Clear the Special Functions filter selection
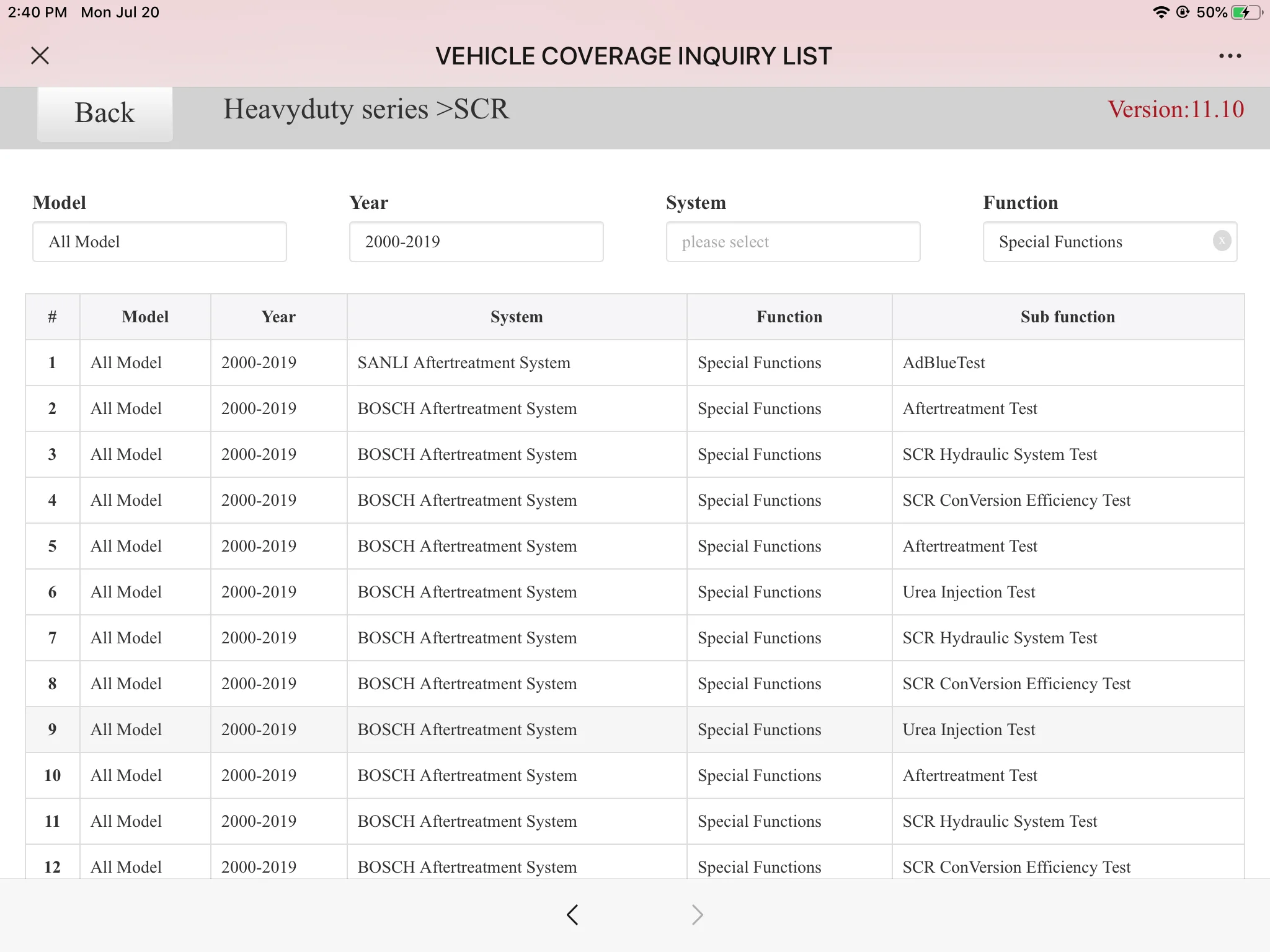 pos(1222,240)
